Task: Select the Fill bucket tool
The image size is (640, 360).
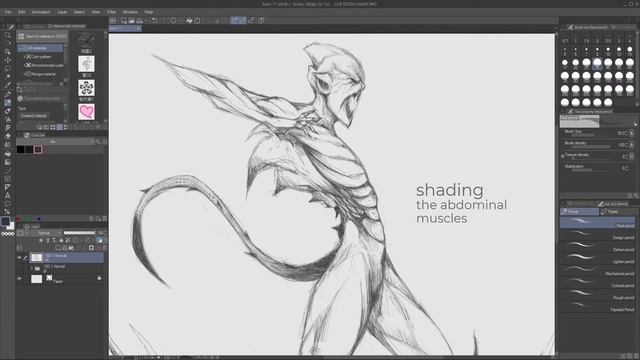Action: pyautogui.click(x=7, y=154)
